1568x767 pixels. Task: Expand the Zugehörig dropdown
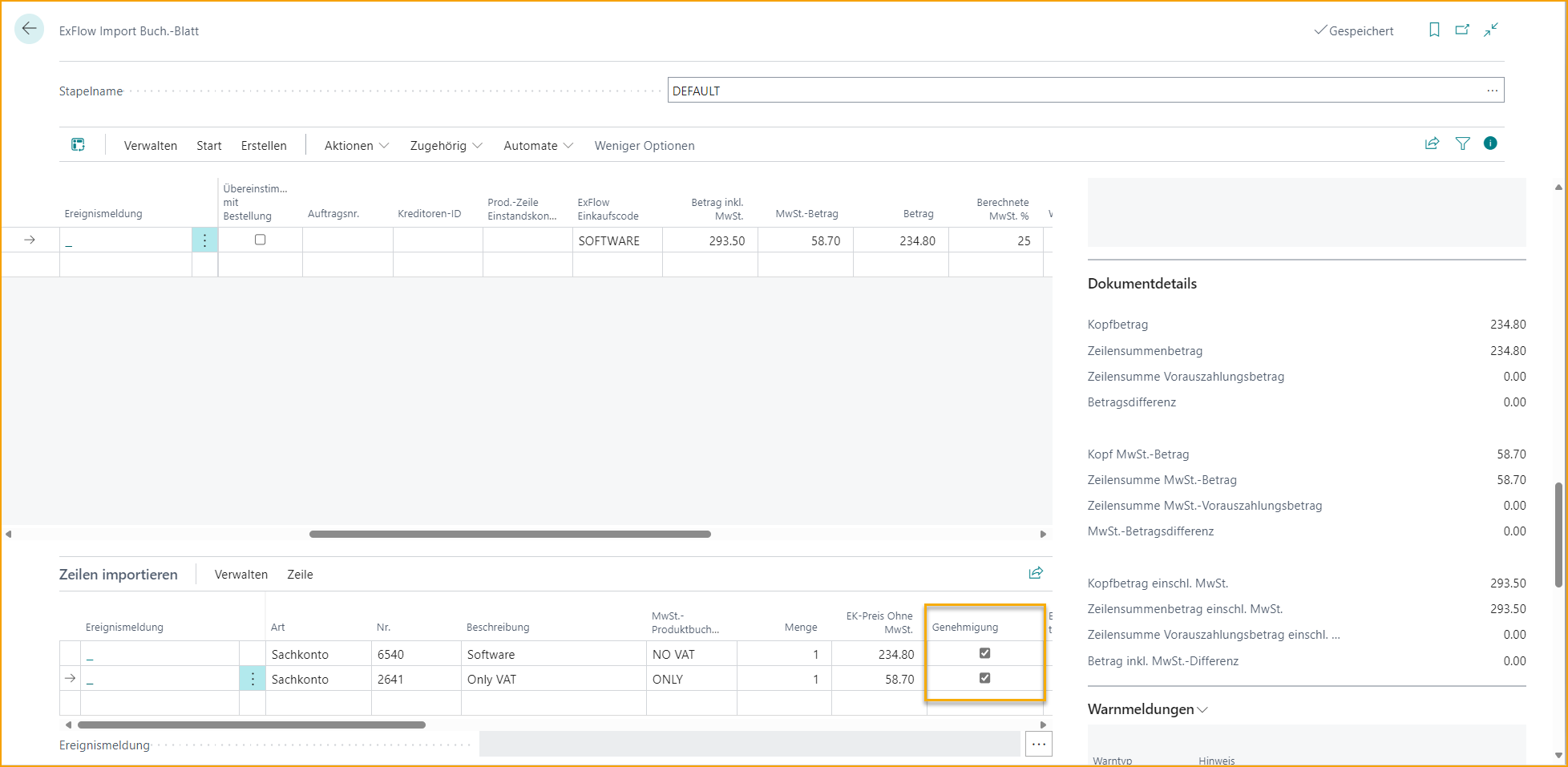pos(446,145)
